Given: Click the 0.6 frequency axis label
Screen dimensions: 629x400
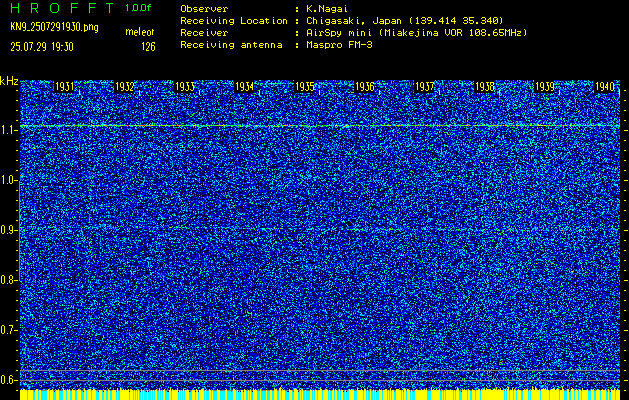Looking at the screenshot, I should (x=7, y=380).
